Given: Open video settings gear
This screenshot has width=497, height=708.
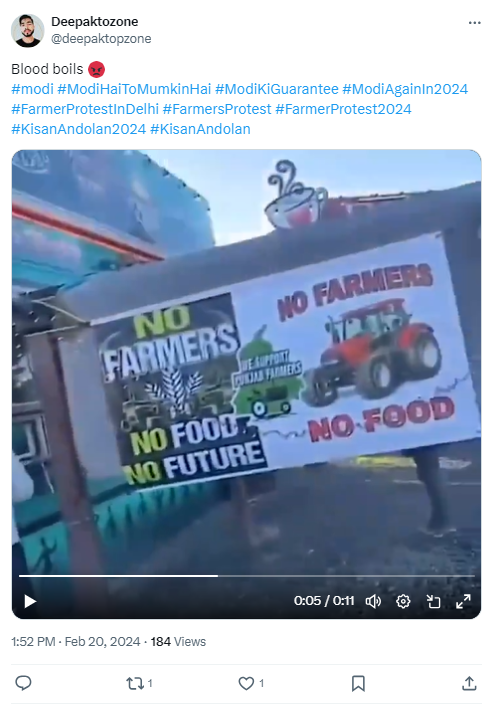Looking at the screenshot, I should pos(403,601).
